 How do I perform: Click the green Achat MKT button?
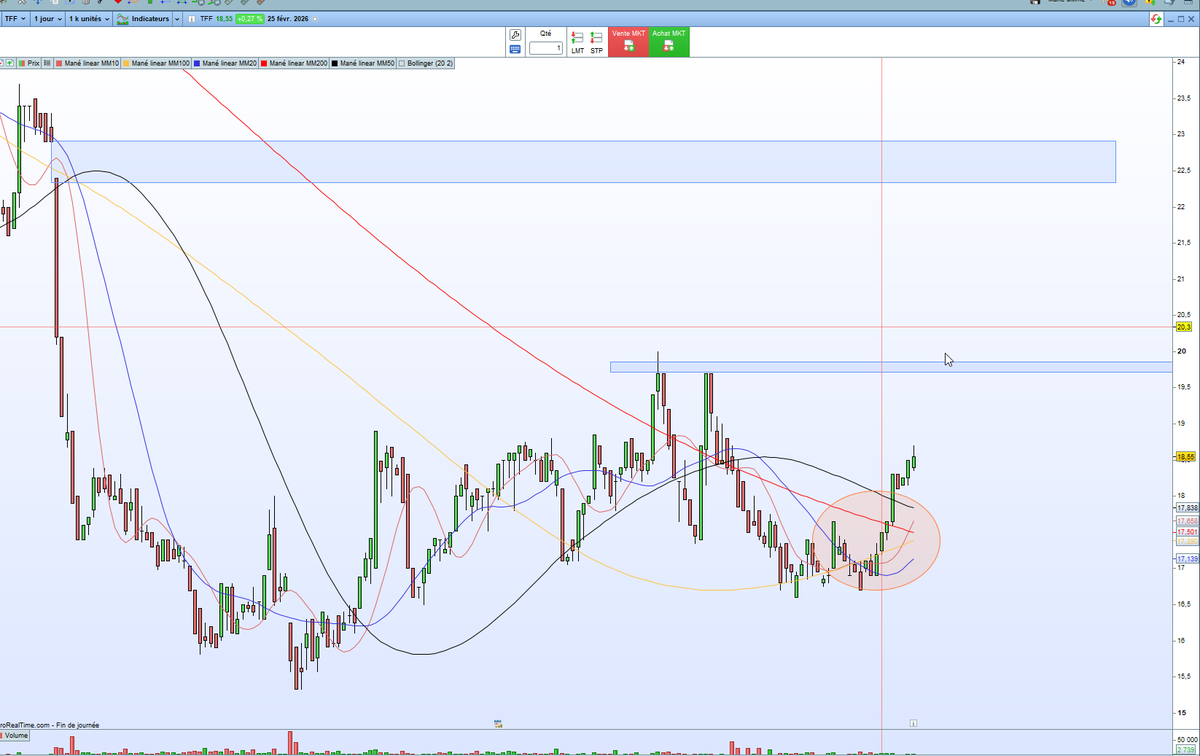[x=669, y=42]
